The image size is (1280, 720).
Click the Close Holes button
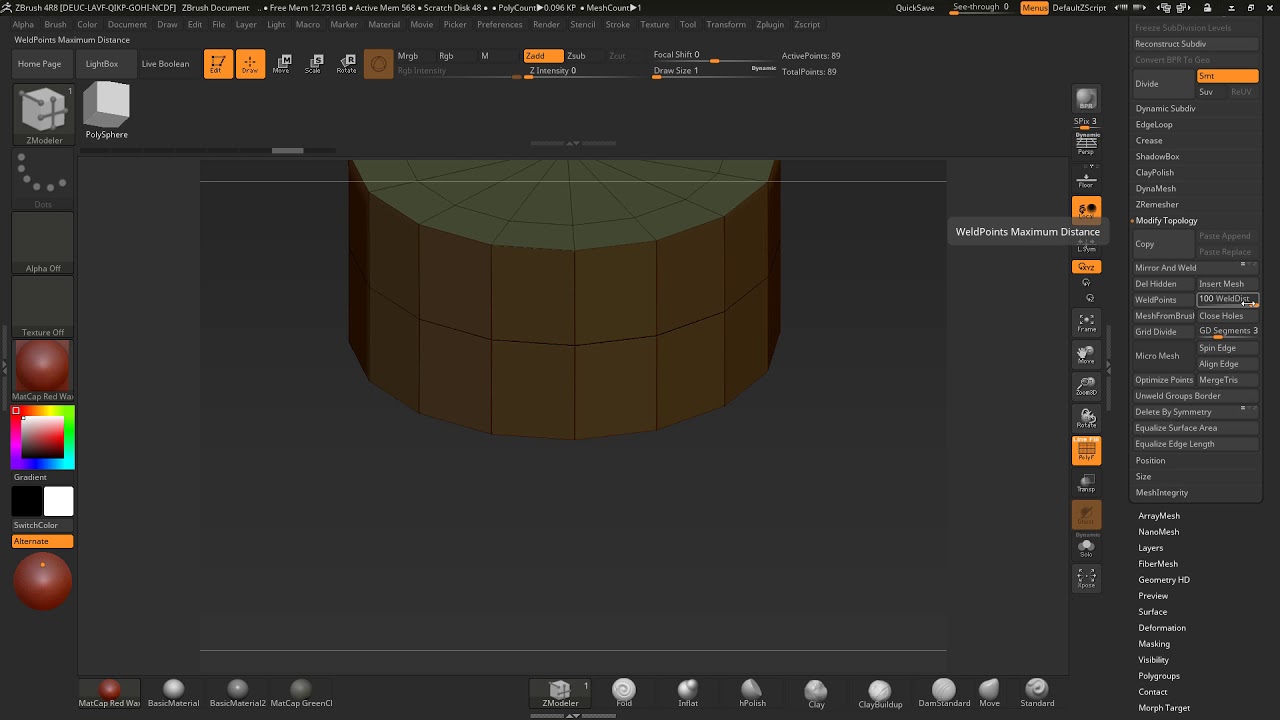1228,316
